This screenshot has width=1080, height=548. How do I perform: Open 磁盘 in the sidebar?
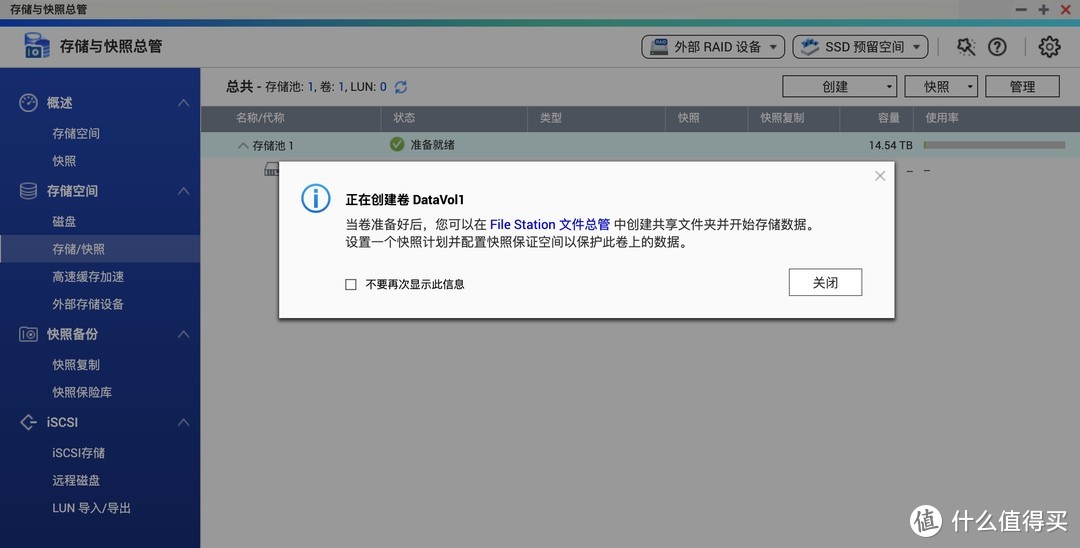64,222
